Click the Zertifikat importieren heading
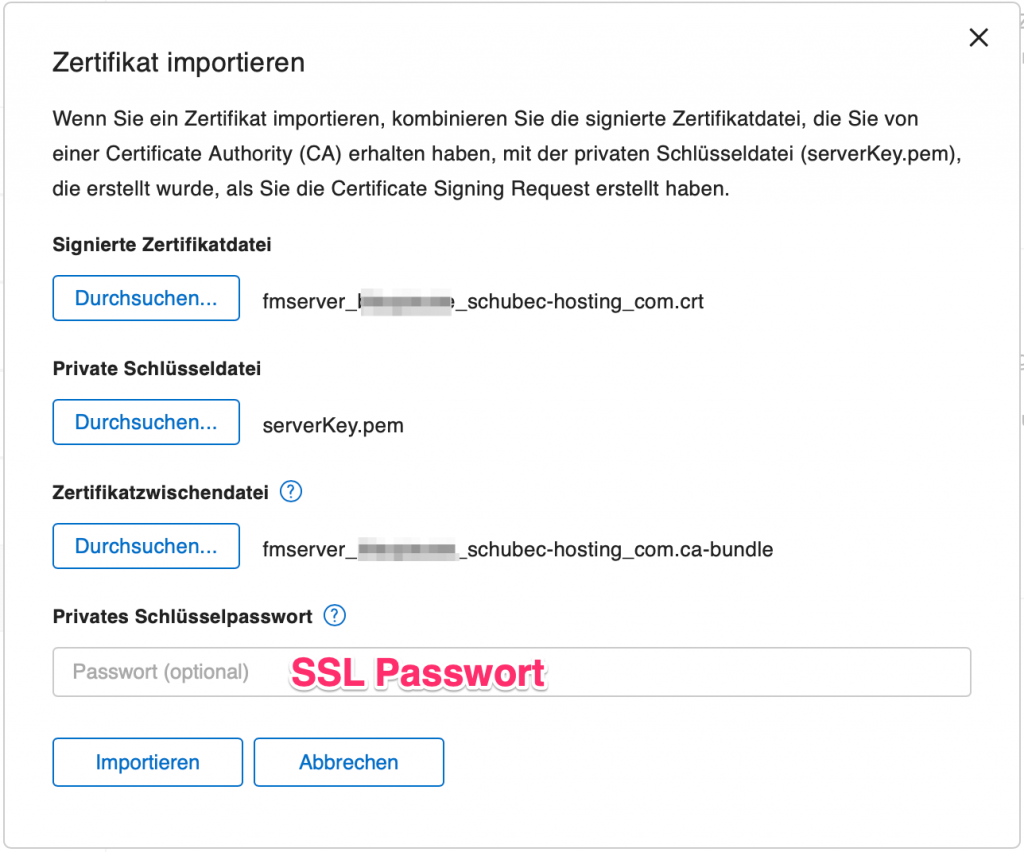The width and height of the screenshot is (1024, 852). click(x=179, y=63)
